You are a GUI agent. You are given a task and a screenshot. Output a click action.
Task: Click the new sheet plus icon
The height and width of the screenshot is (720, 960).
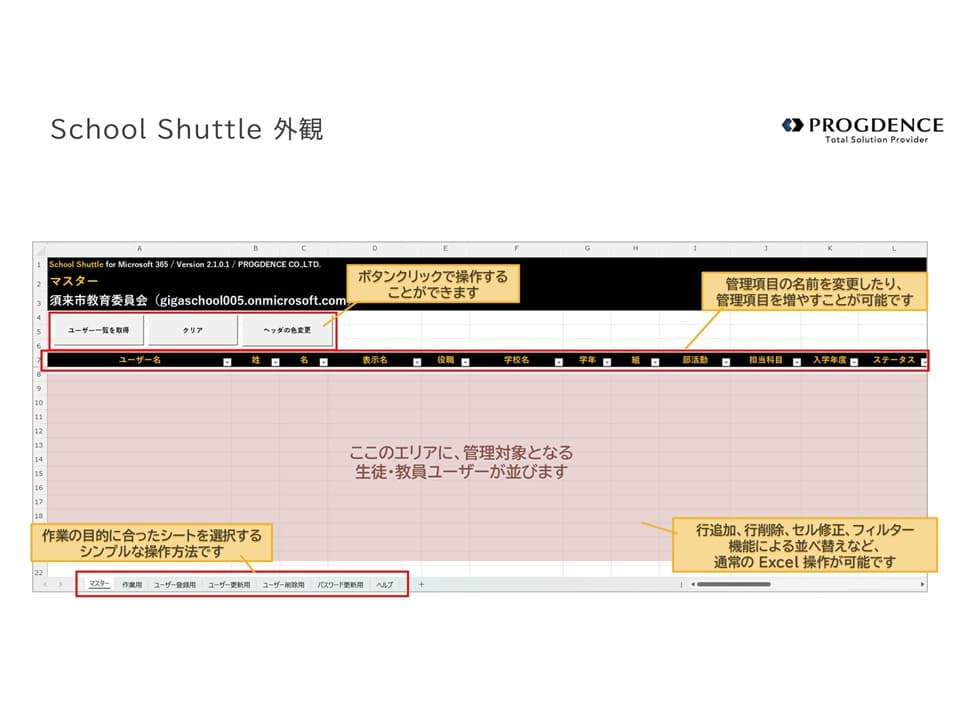pos(420,583)
